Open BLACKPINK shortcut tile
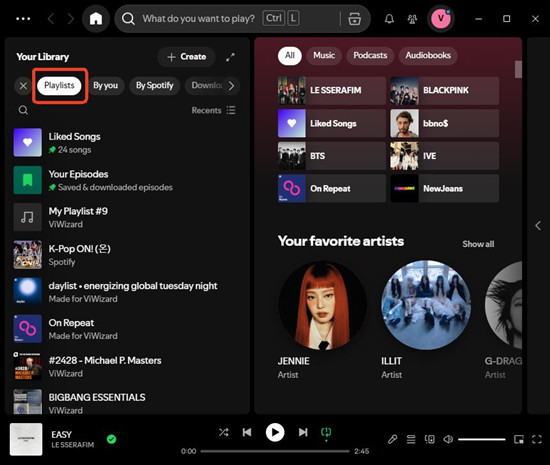This screenshot has height=465, width=550. (445, 90)
